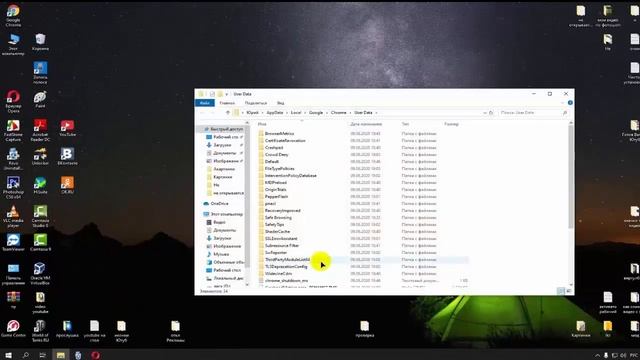Viewport: 640px width, 360px height.
Task: Select the Game Center desktop icon
Action: coord(13,328)
